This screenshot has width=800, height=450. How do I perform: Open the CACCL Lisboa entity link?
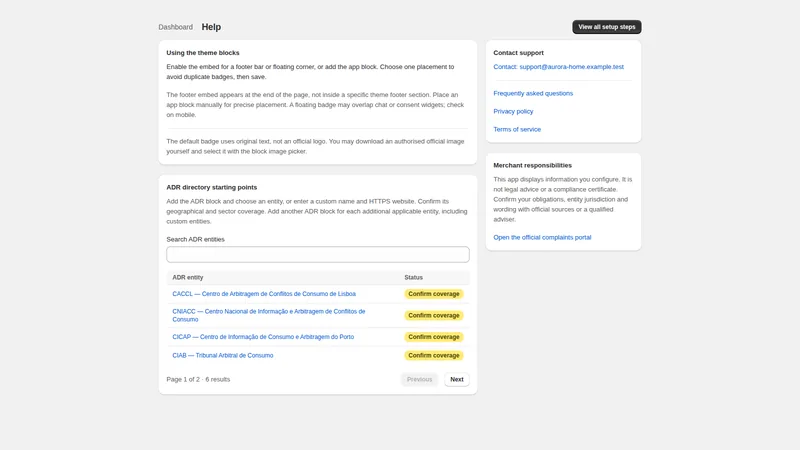[x=264, y=294]
